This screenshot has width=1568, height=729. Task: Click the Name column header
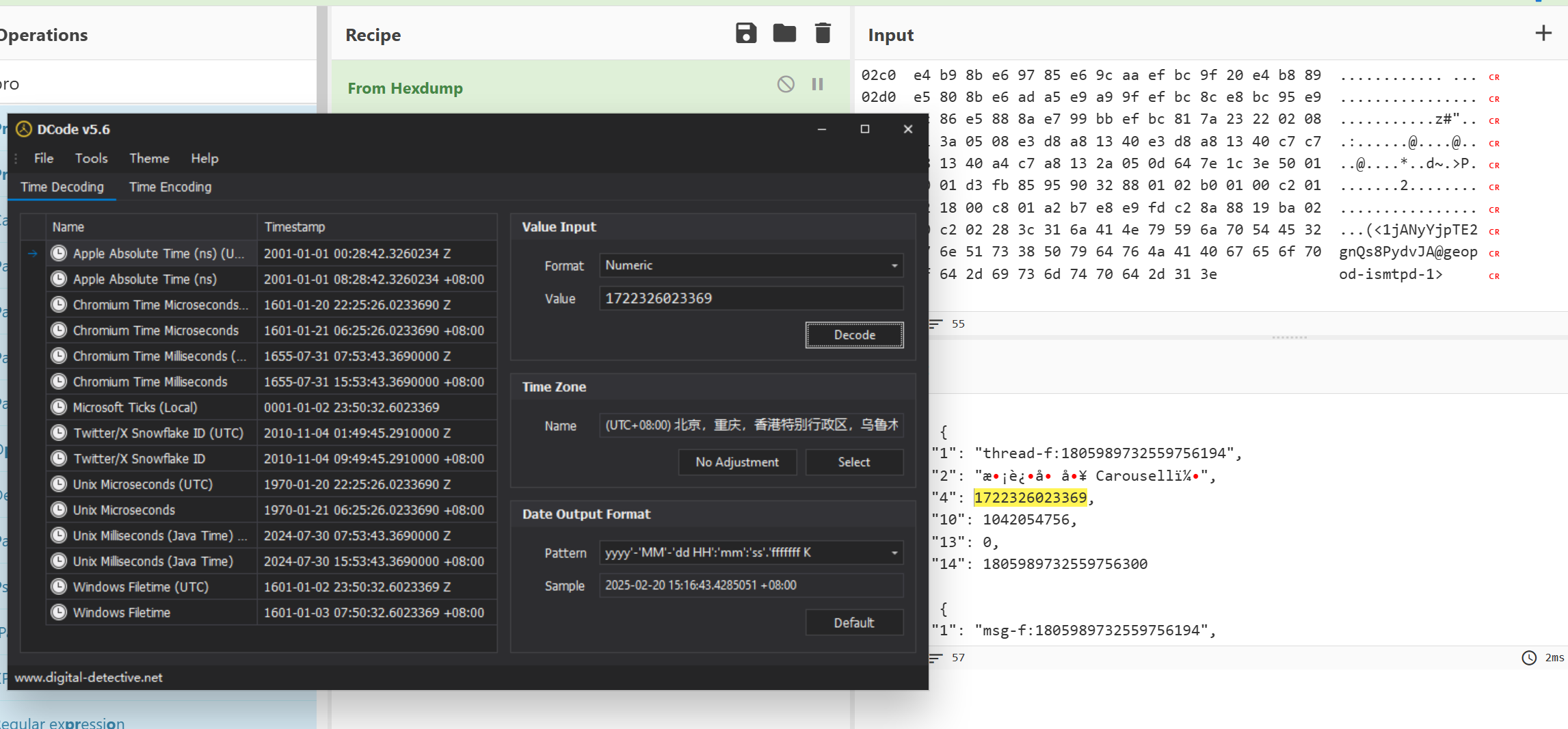151,227
